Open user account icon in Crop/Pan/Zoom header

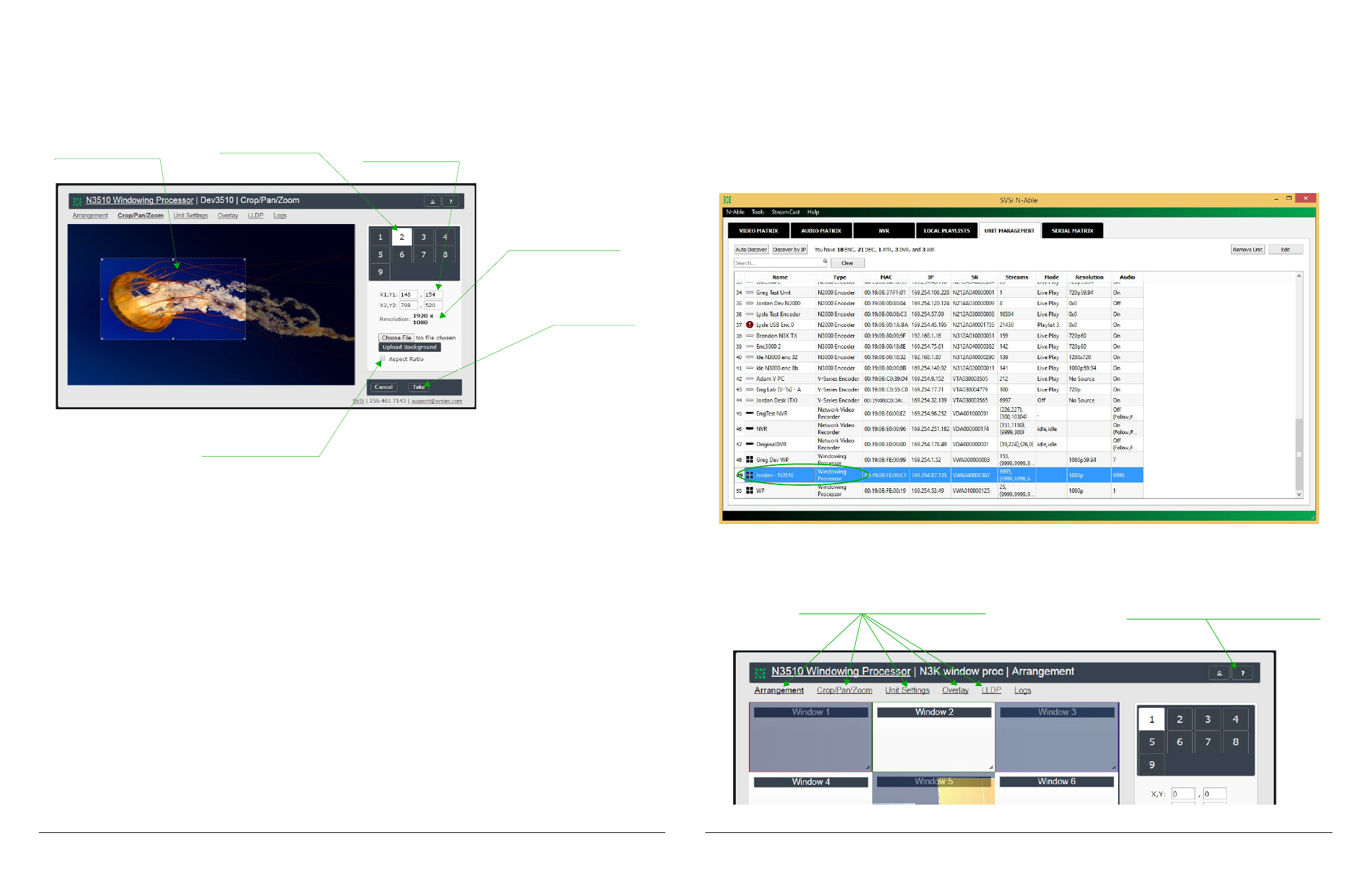pyautogui.click(x=432, y=202)
